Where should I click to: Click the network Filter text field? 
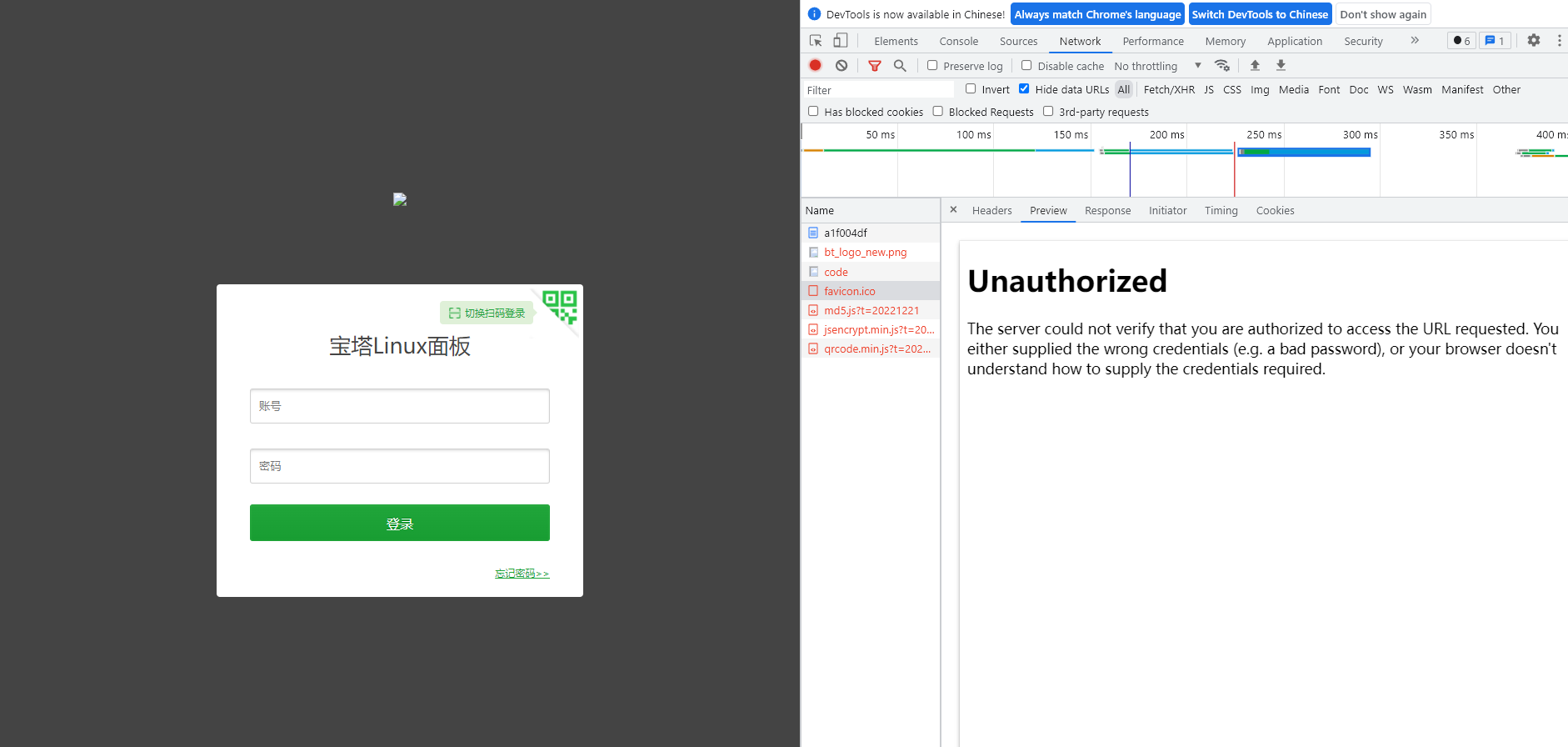pos(878,89)
